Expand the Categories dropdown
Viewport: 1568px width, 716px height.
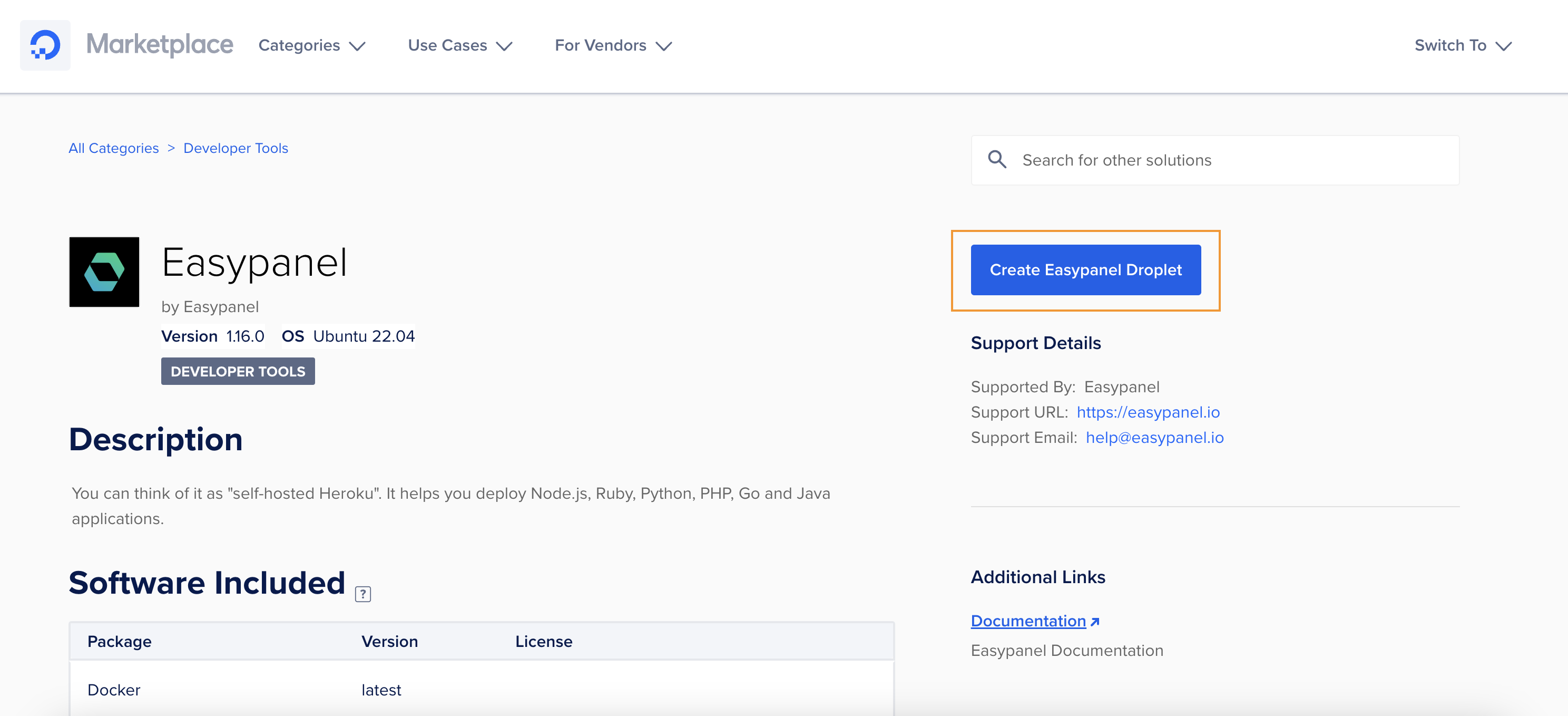(312, 45)
